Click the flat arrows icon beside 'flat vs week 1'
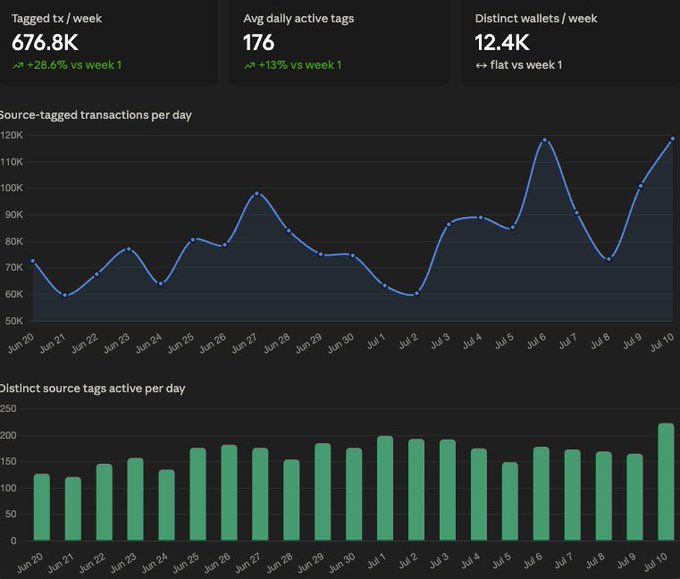This screenshot has height=579, width=680. pos(481,65)
